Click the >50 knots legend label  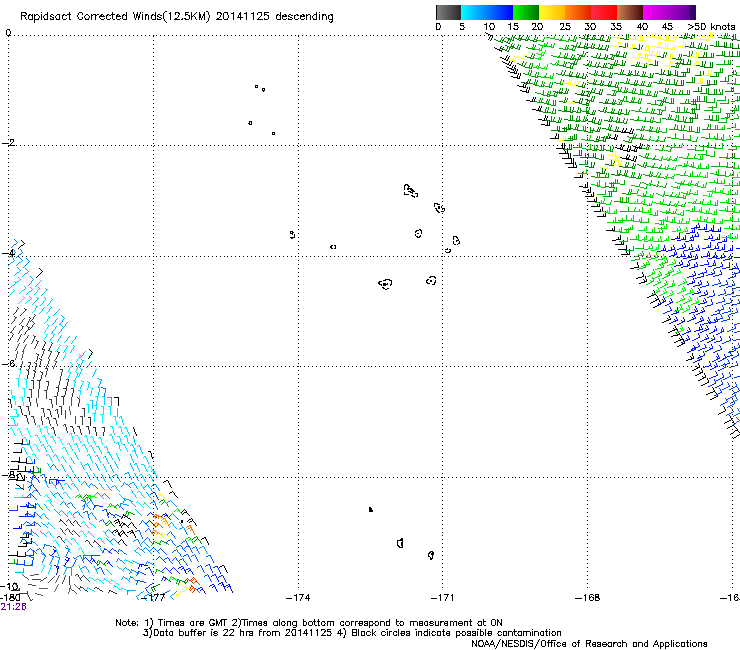711,26
